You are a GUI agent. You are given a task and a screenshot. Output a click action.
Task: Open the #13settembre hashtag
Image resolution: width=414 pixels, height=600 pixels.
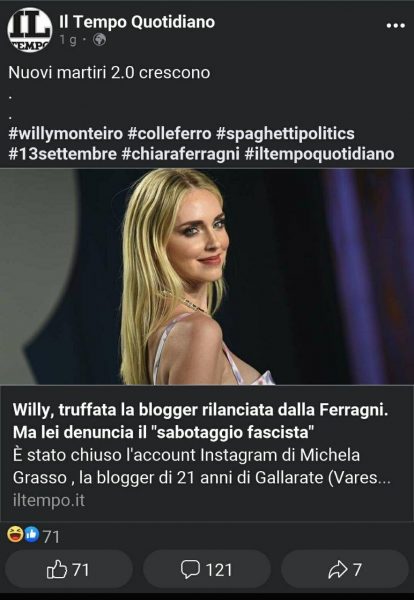62,154
